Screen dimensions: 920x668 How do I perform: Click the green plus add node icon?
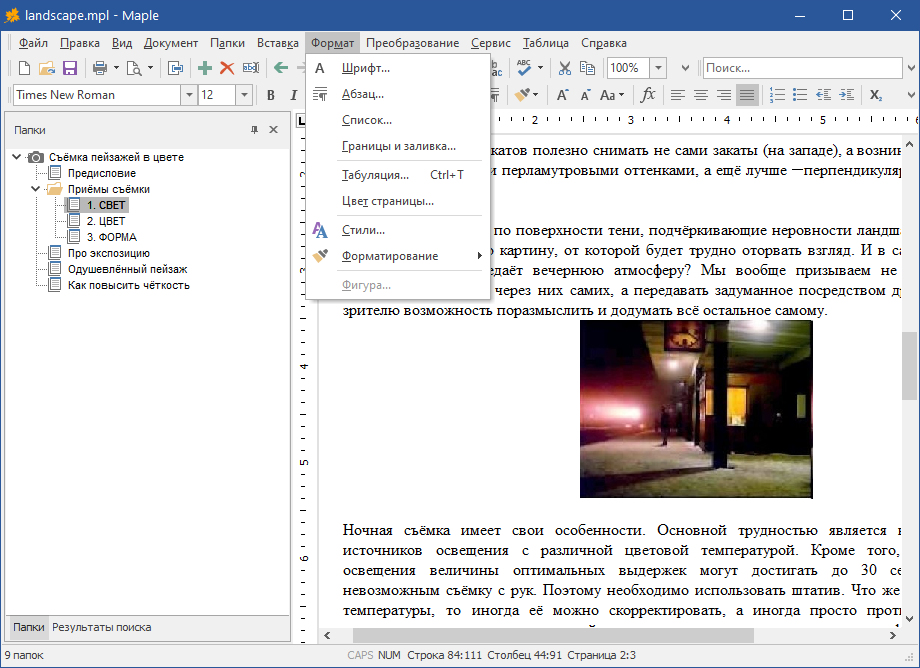point(205,68)
